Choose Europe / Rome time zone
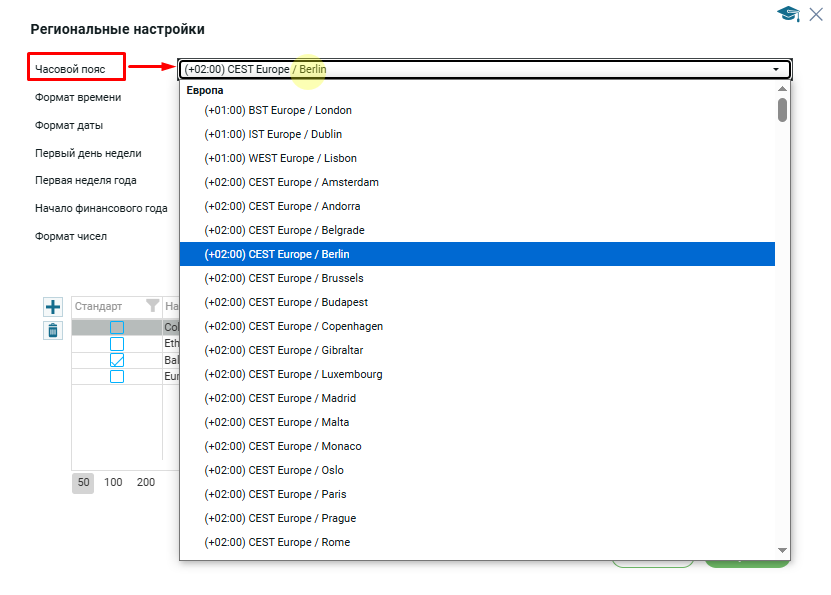The image size is (831, 595). click(277, 542)
